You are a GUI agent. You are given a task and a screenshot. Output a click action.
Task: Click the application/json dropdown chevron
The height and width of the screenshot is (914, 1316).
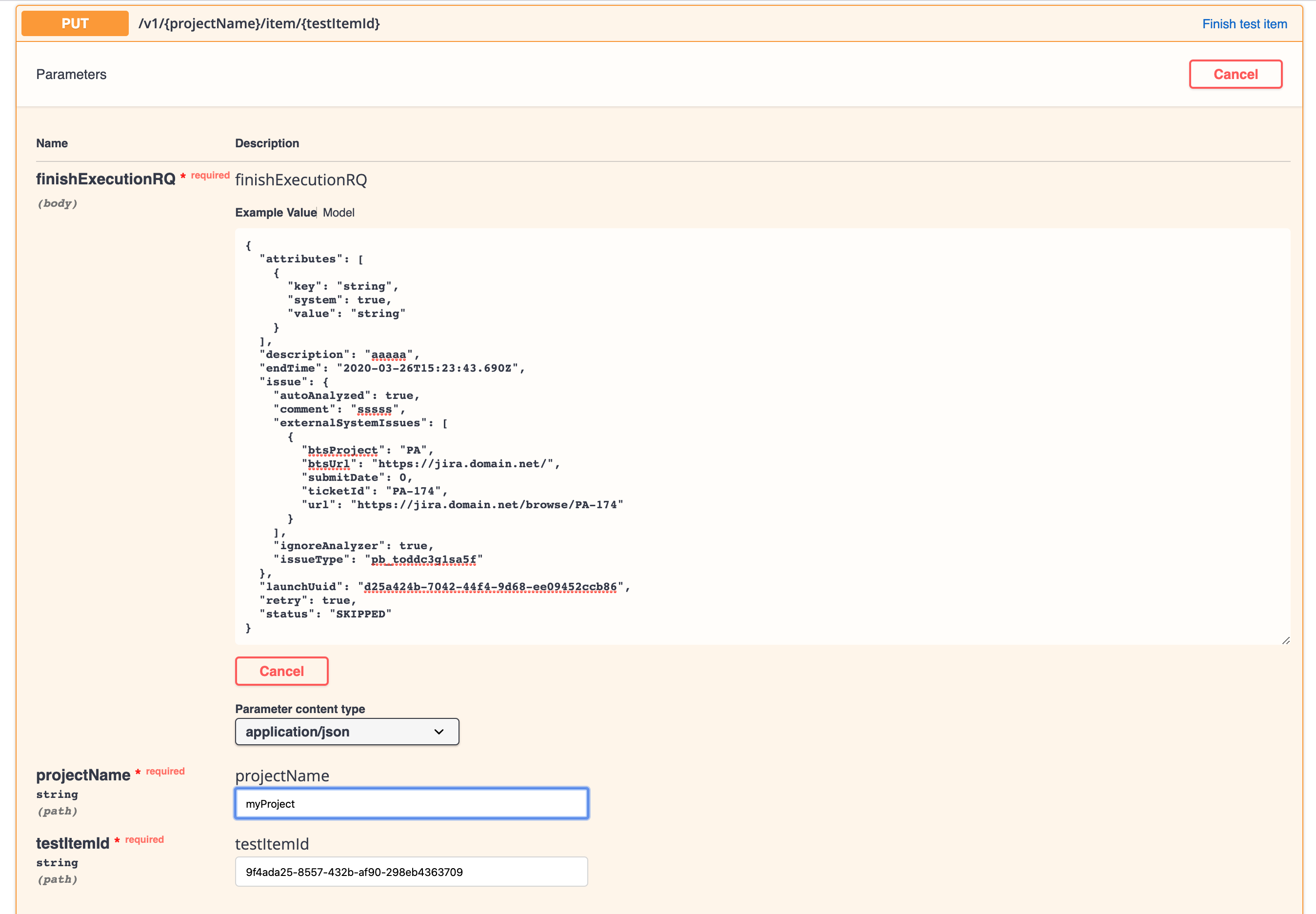[x=439, y=731]
